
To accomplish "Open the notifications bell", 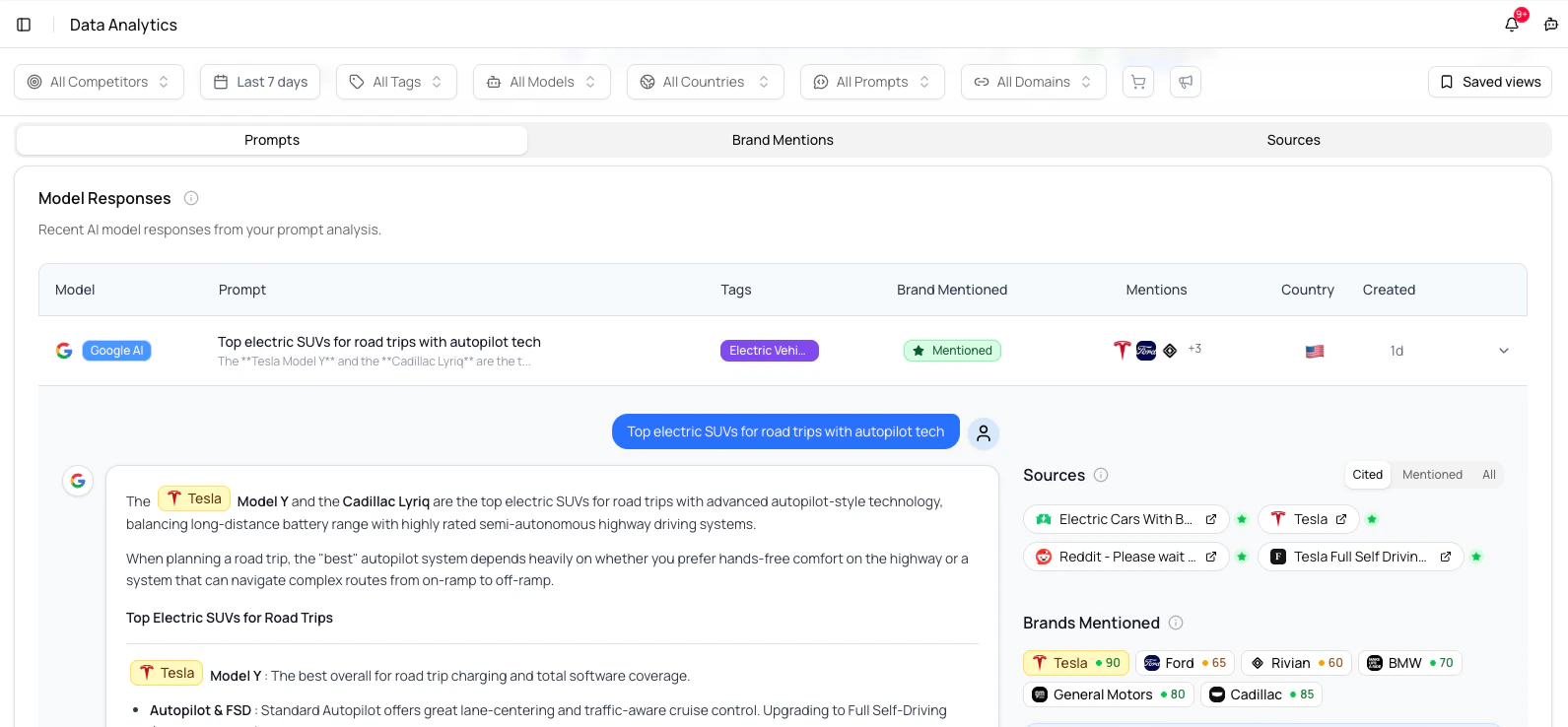I will click(1512, 25).
